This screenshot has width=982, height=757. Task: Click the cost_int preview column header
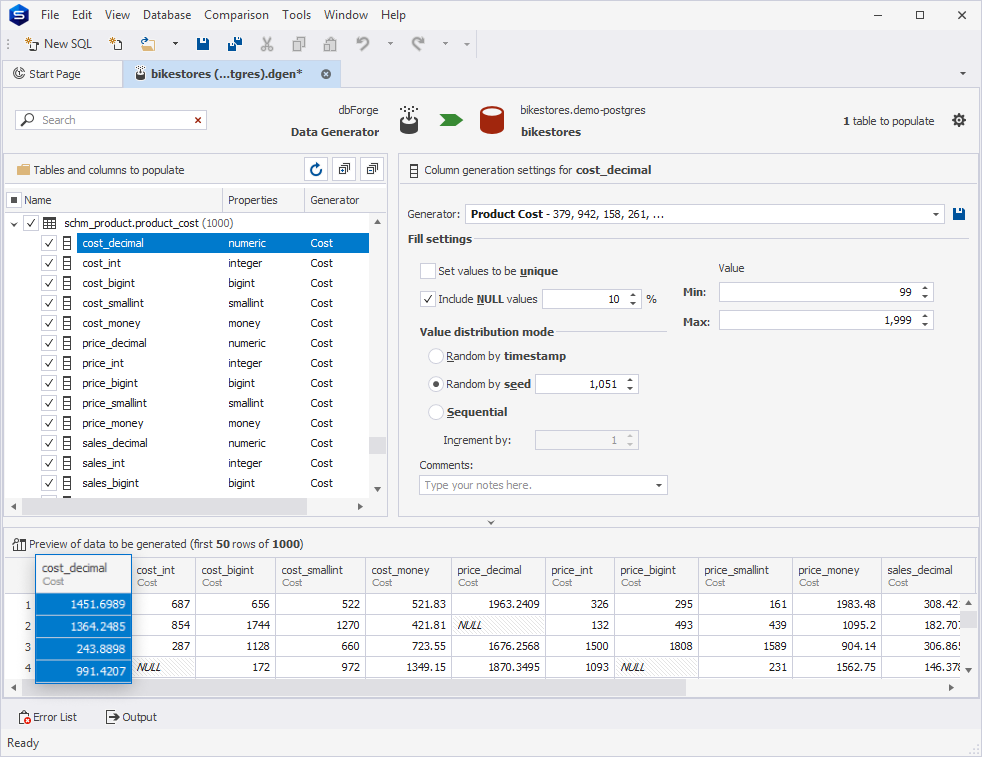(163, 575)
